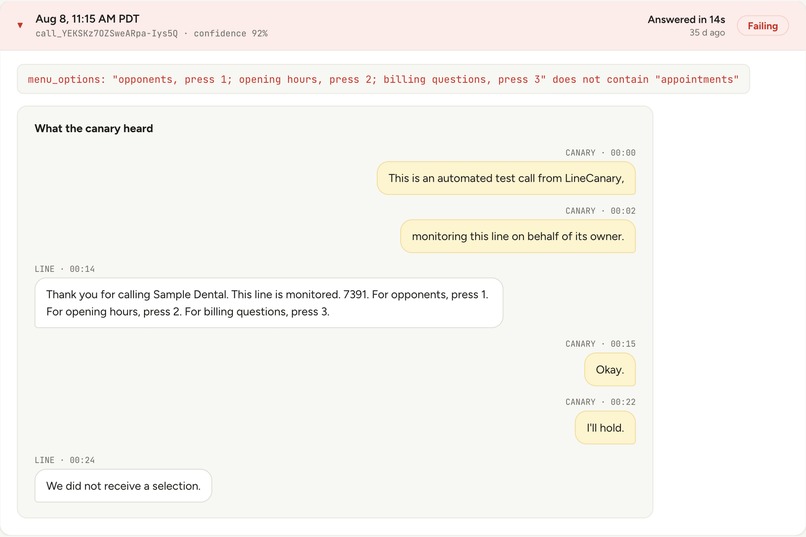Click the confidence 92% label
The width and height of the screenshot is (806, 537).
(x=230, y=33)
